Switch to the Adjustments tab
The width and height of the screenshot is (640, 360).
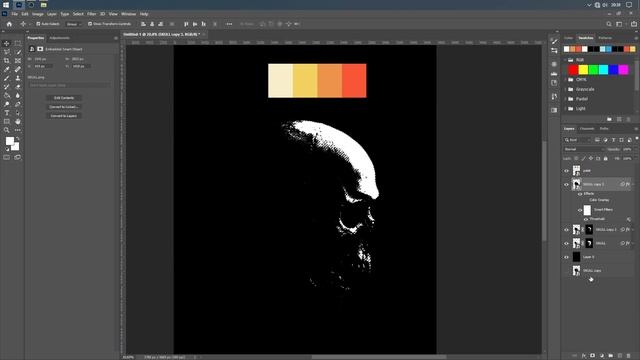(x=60, y=38)
